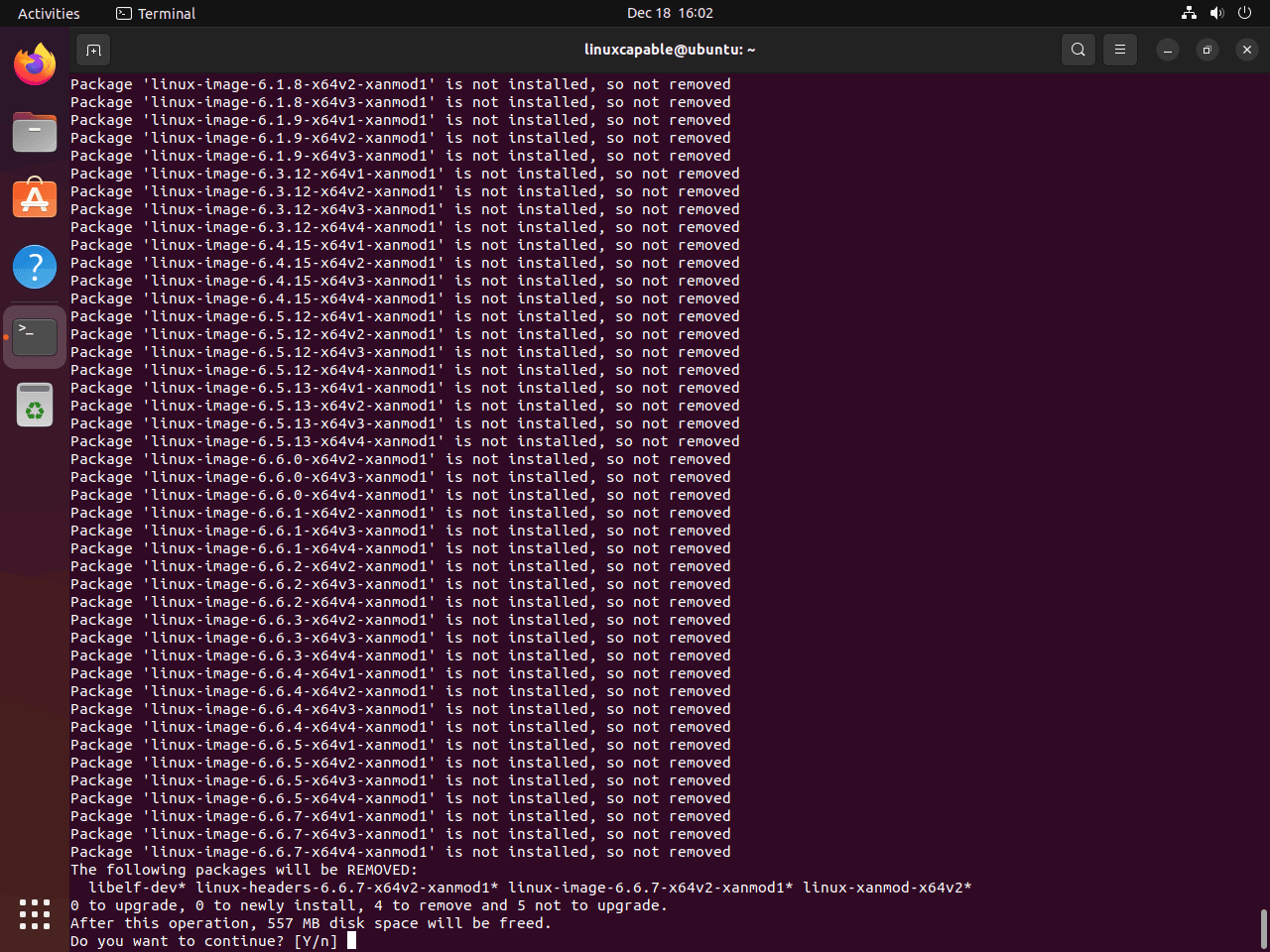Click the 'Do you want to continue? [Y/n]' prompt

tap(203, 941)
